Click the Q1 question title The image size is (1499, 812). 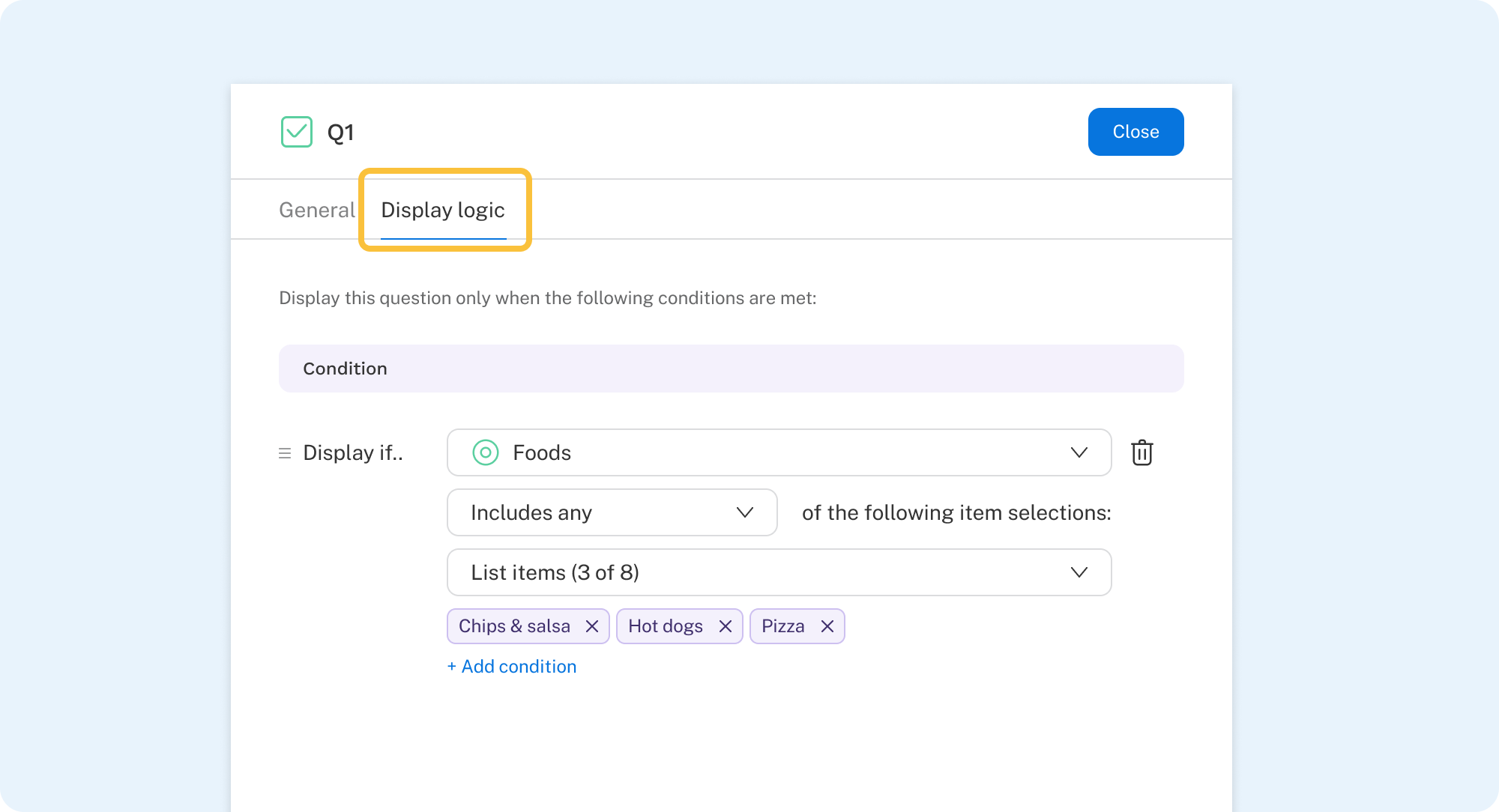341,133
